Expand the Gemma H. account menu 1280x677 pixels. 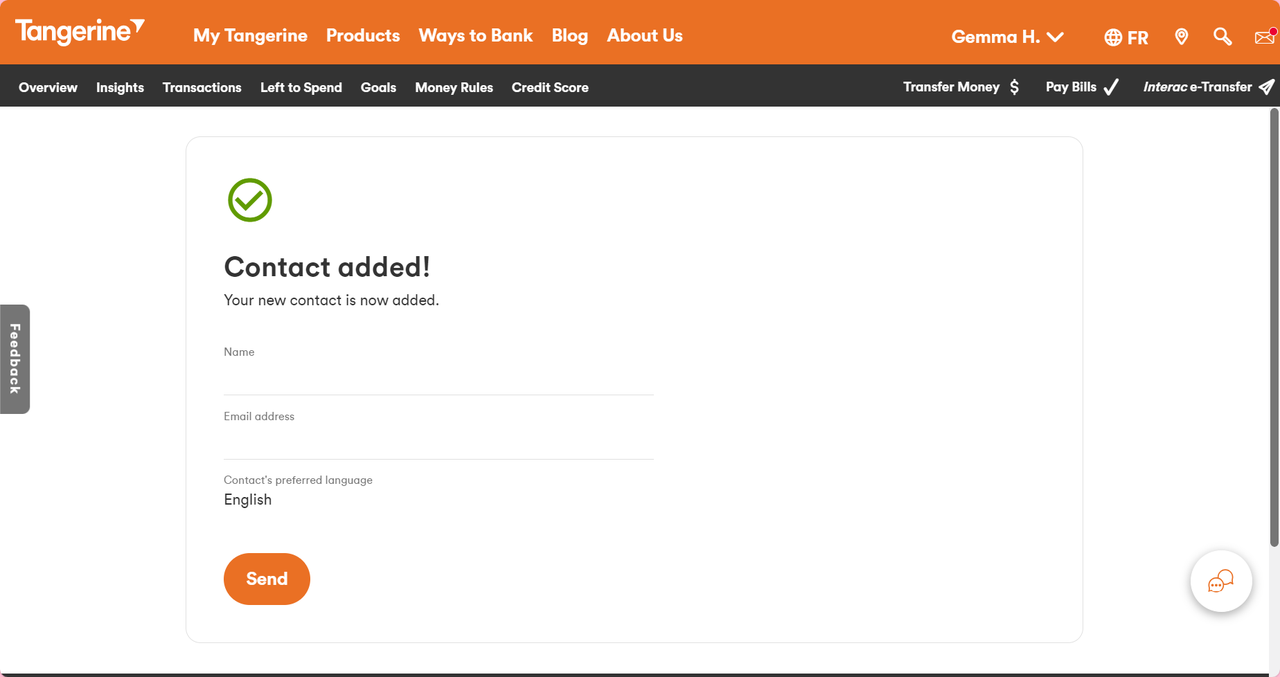point(1007,36)
